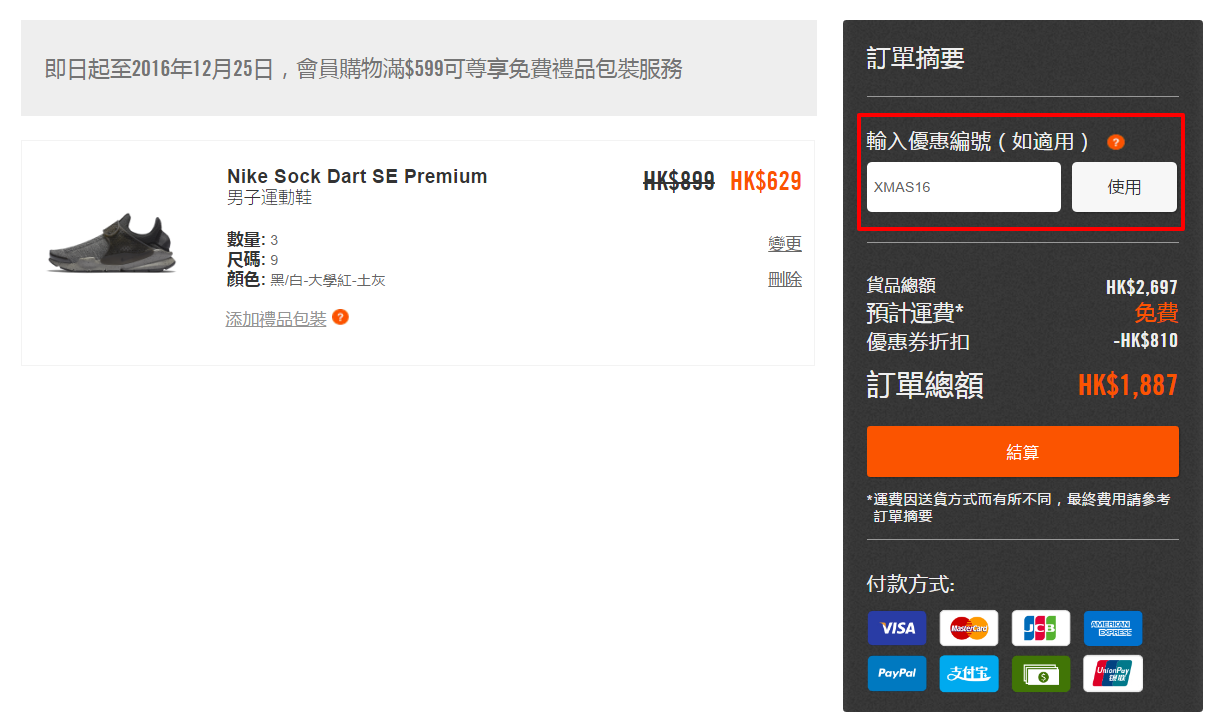This screenshot has height=724, width=1212.
Task: Select the PayPal payment icon
Action: (x=897, y=673)
